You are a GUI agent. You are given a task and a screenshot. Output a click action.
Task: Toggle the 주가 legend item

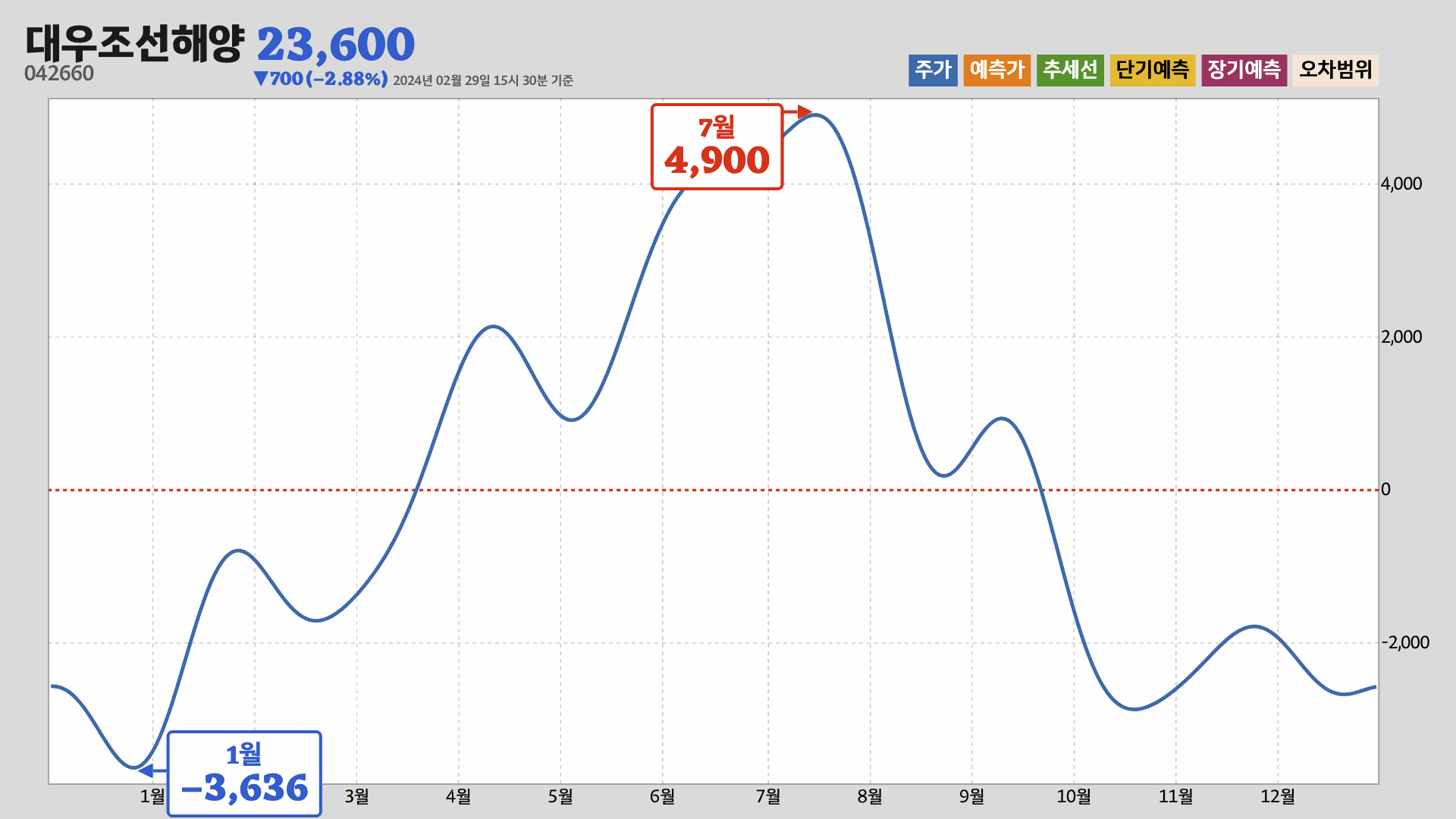[933, 71]
